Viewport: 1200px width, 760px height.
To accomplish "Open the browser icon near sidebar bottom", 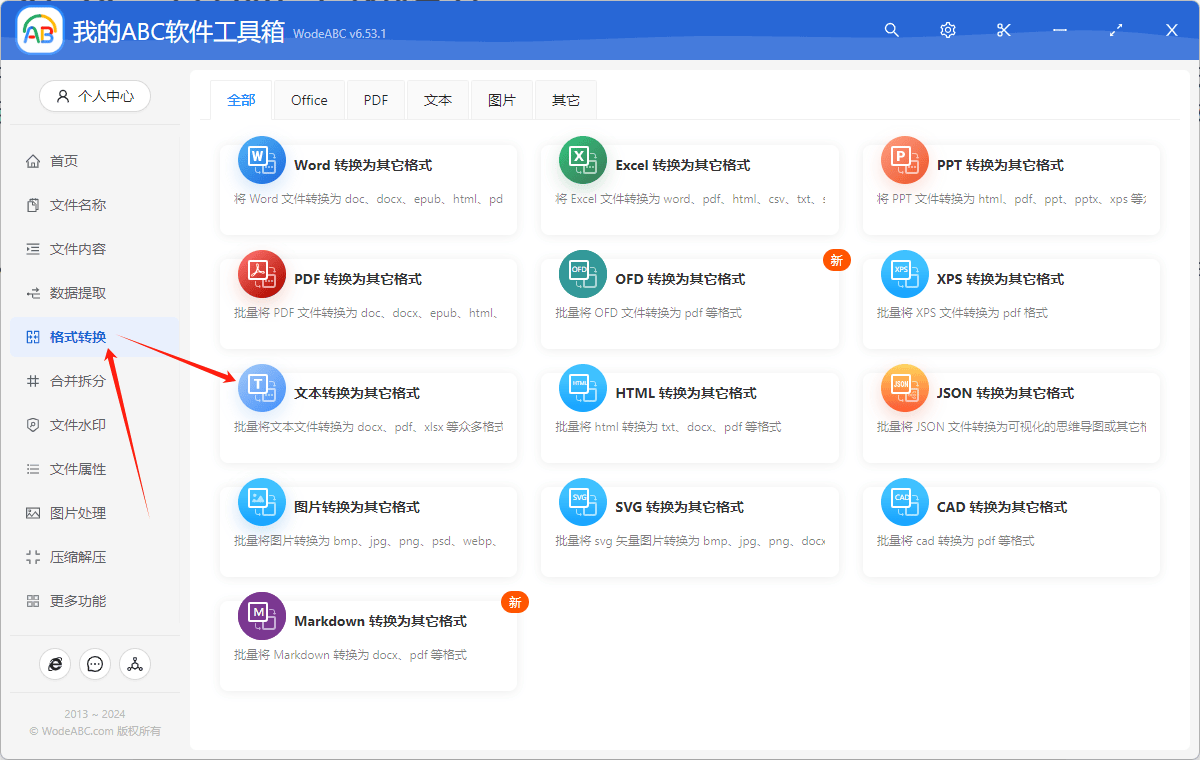I will coord(55,663).
